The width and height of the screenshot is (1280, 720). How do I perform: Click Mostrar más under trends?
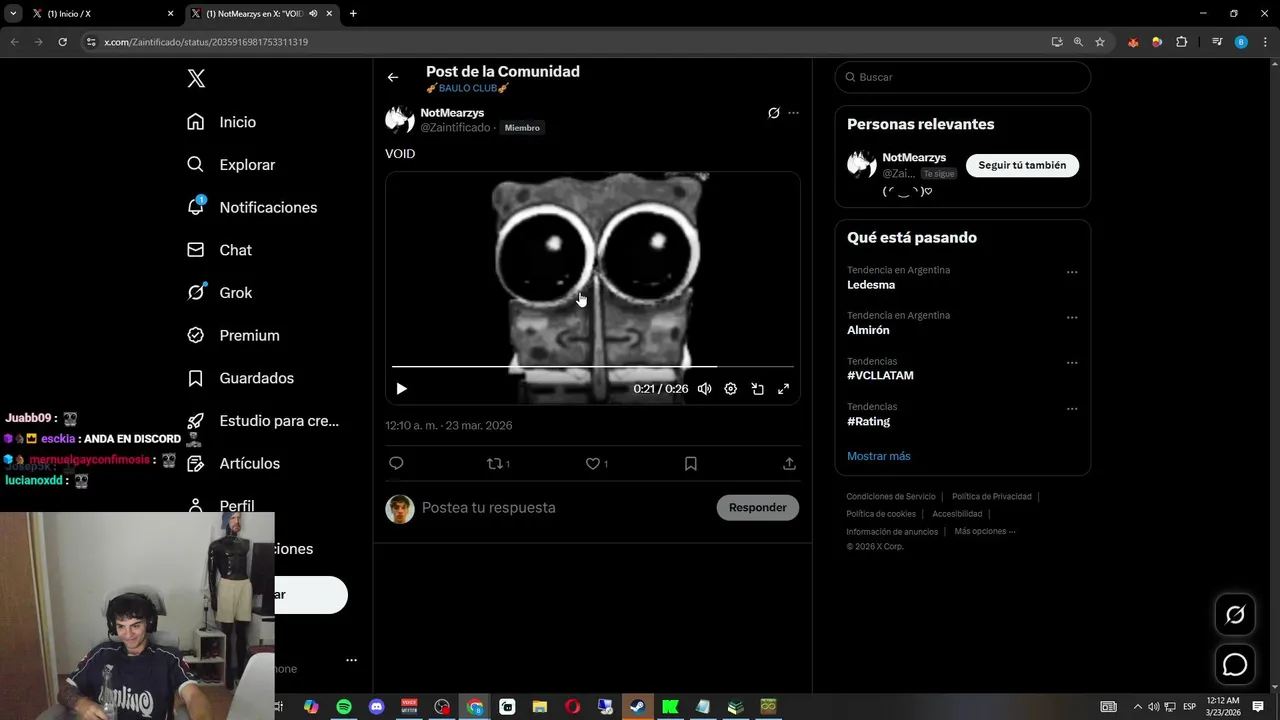click(x=878, y=456)
